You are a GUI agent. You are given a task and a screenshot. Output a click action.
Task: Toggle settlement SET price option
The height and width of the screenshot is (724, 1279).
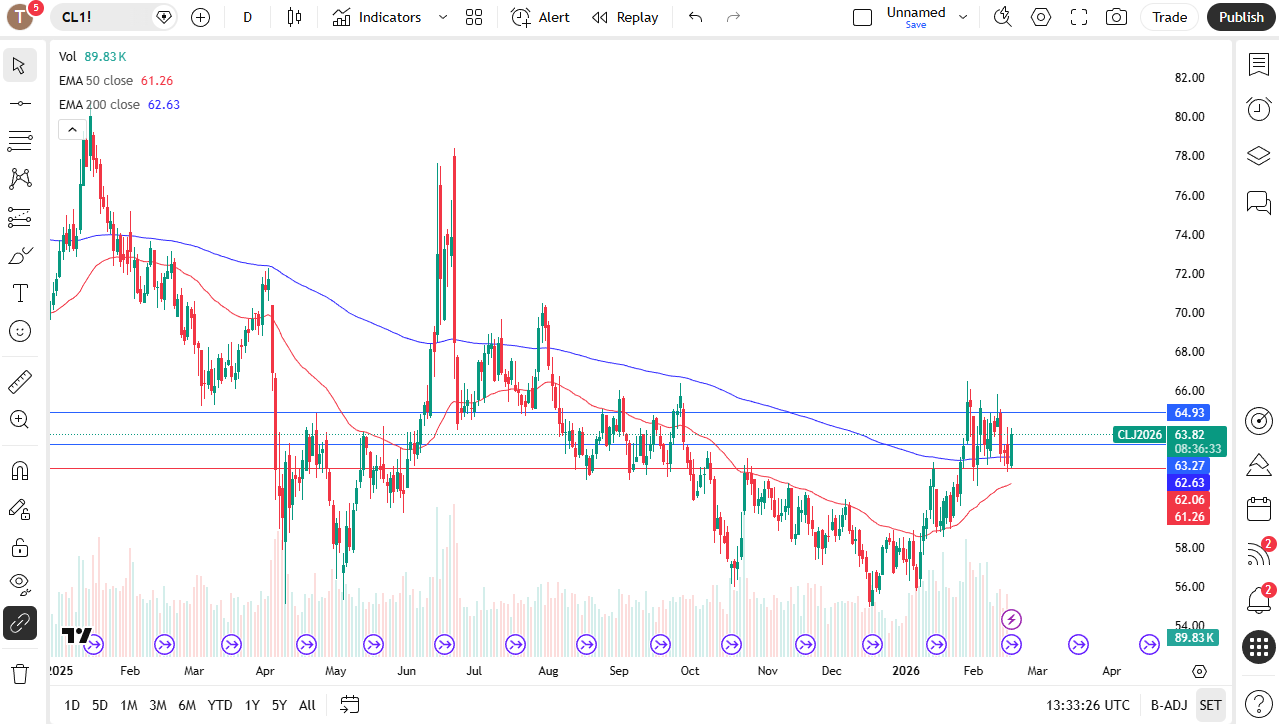coord(1210,705)
